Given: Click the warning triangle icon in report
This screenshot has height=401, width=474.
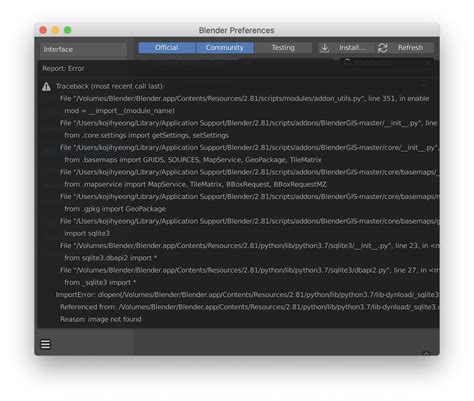Looking at the screenshot, I should tap(47, 87).
